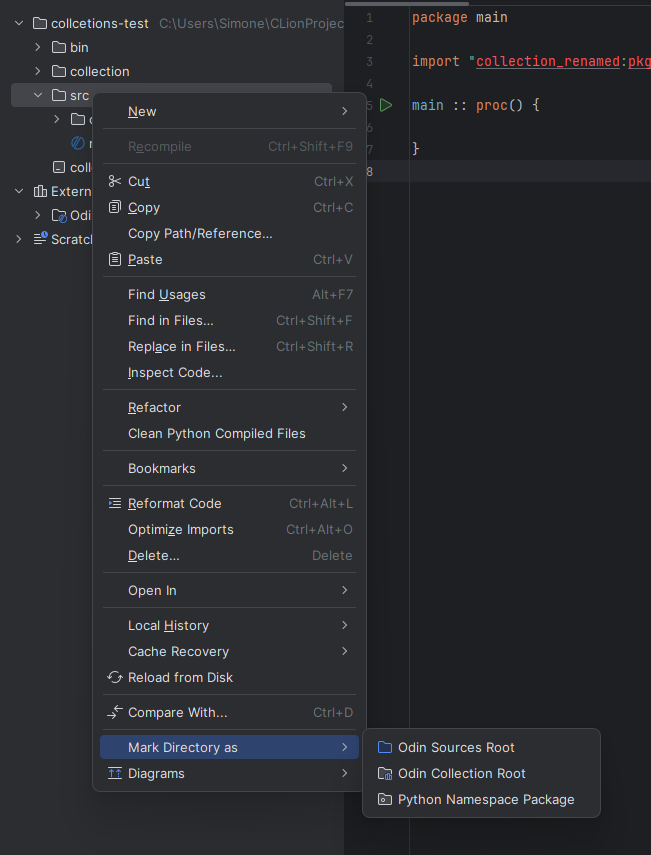Mark directory as Odin Sources Root

481,747
